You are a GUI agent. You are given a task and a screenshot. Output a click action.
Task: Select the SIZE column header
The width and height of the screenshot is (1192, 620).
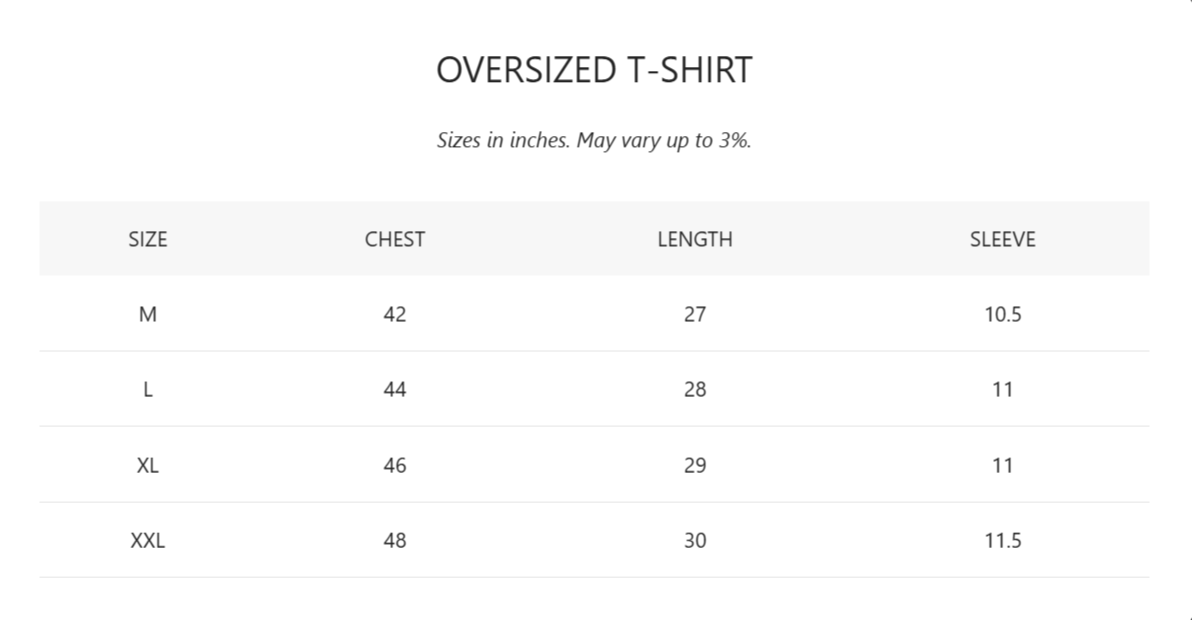click(147, 239)
